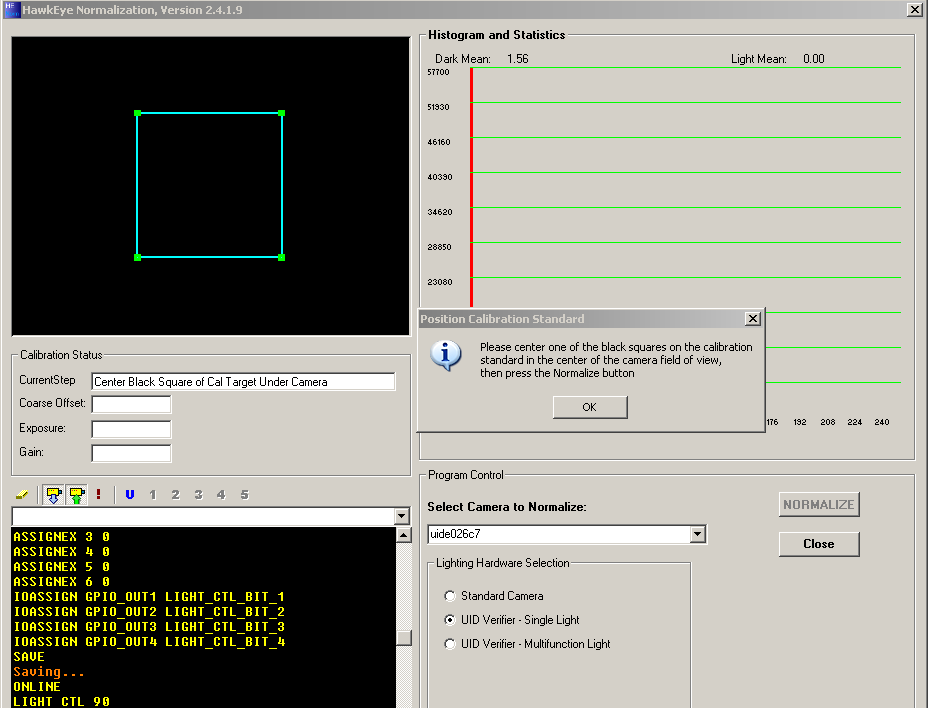Enable UID Verifier - Single Light mode
The width and height of the screenshot is (928, 708).
[x=451, y=620]
